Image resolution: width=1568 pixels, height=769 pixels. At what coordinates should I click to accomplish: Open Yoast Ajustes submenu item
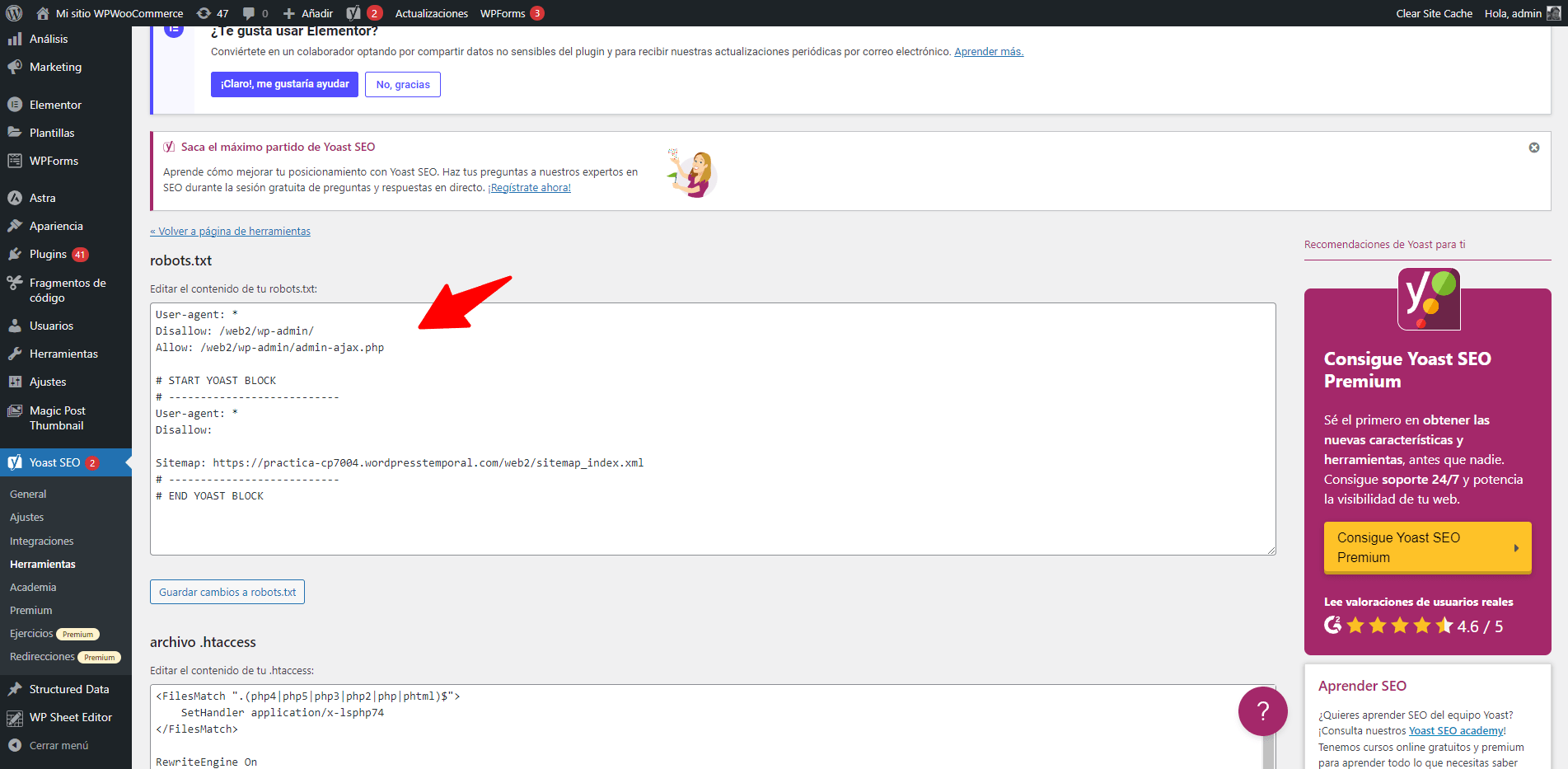(27, 518)
